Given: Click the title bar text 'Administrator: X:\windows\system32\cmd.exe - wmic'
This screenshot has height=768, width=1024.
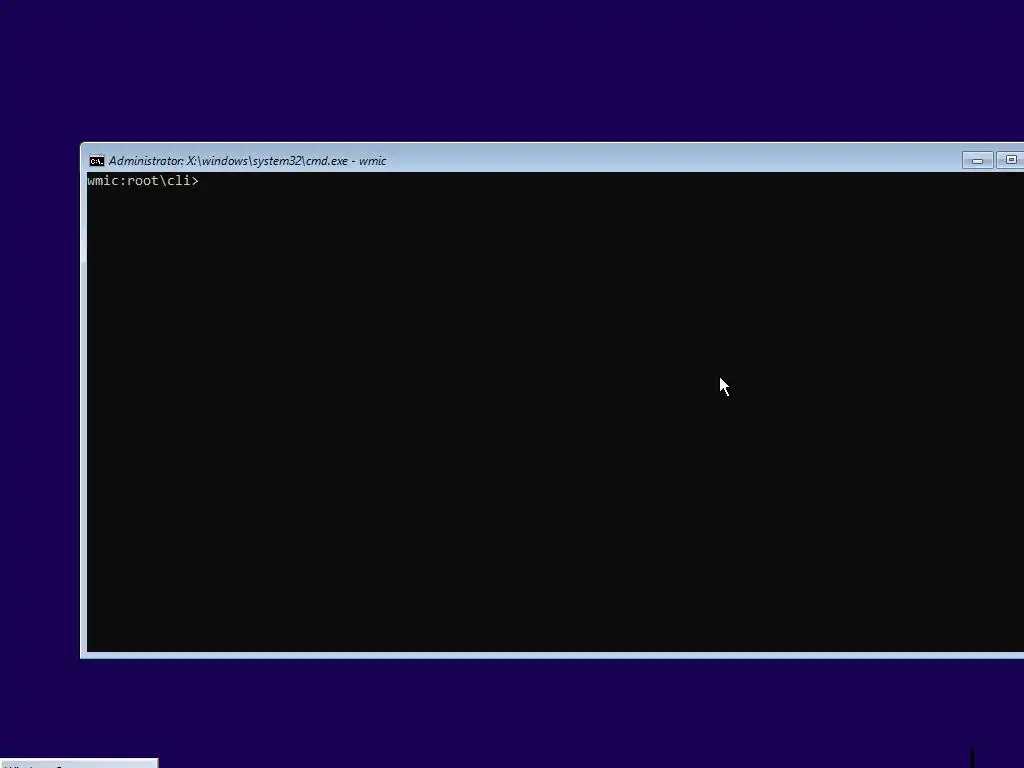Looking at the screenshot, I should pyautogui.click(x=248, y=161).
